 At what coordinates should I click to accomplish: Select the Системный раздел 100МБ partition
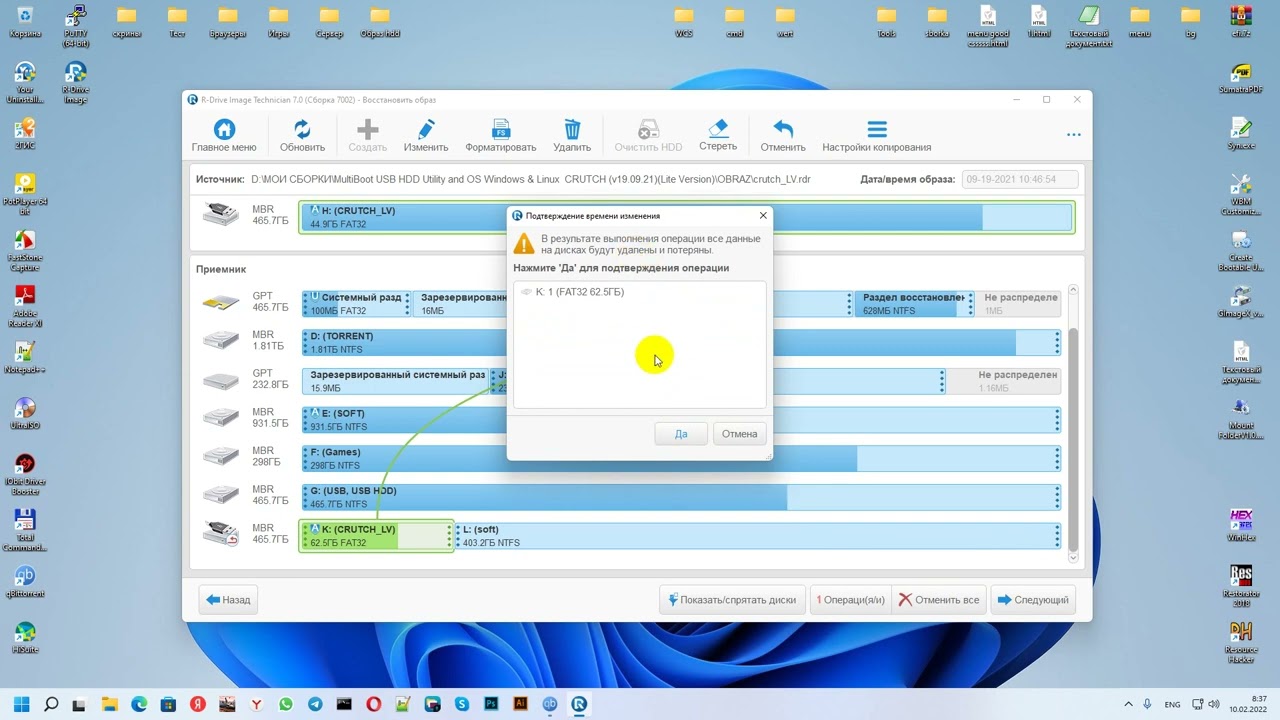click(356, 304)
